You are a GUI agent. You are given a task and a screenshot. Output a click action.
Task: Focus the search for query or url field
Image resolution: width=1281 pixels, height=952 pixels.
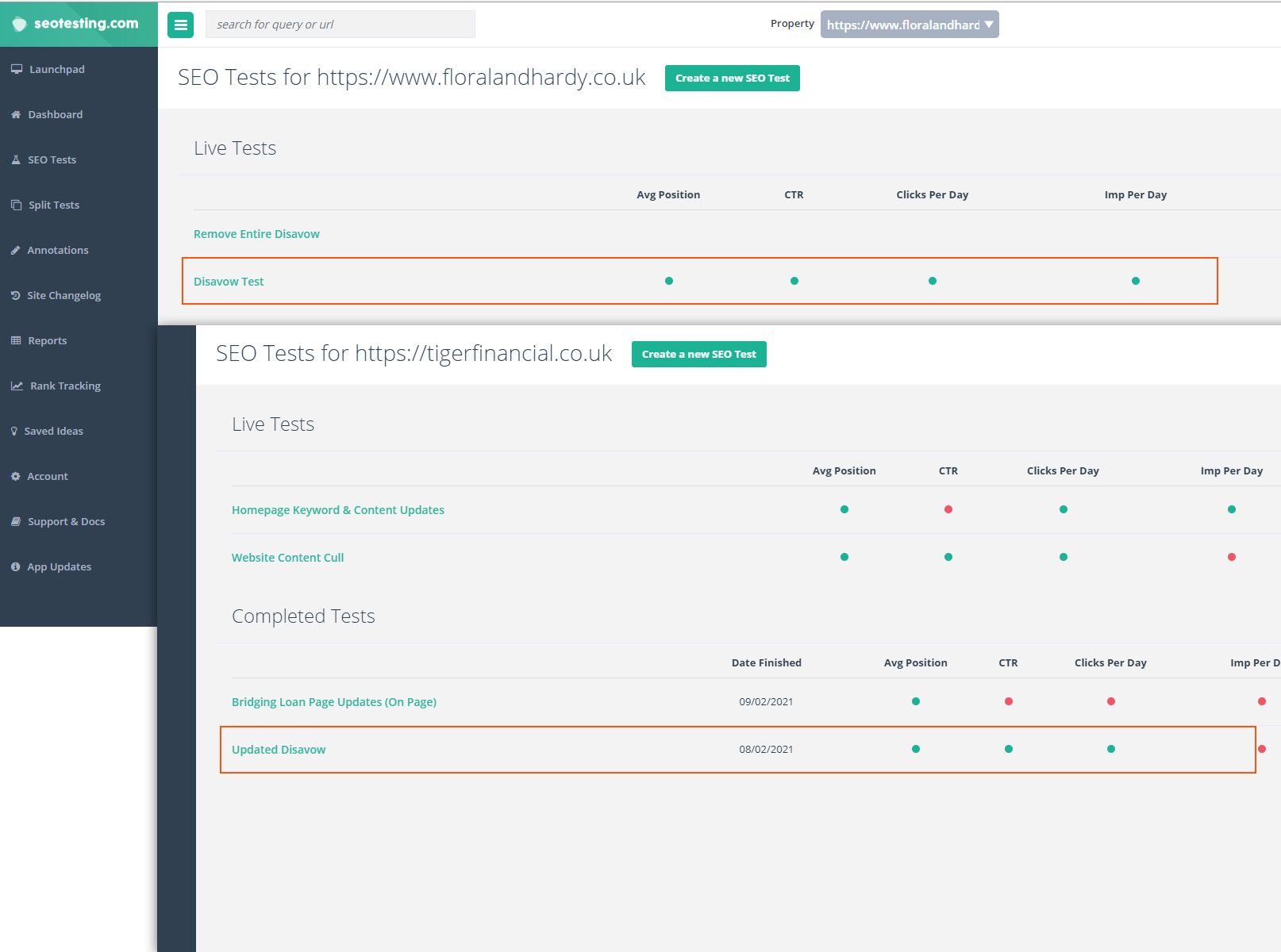point(340,25)
